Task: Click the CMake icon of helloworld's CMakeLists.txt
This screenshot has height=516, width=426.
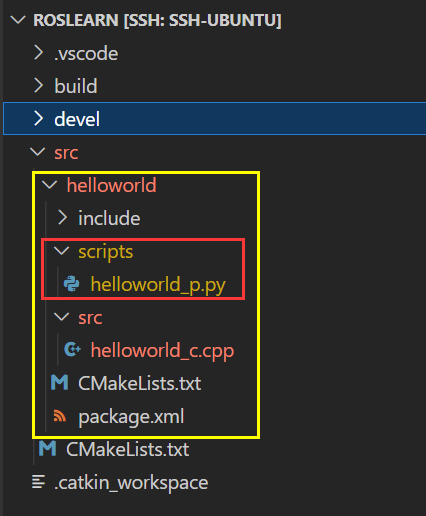Action: tap(60, 383)
